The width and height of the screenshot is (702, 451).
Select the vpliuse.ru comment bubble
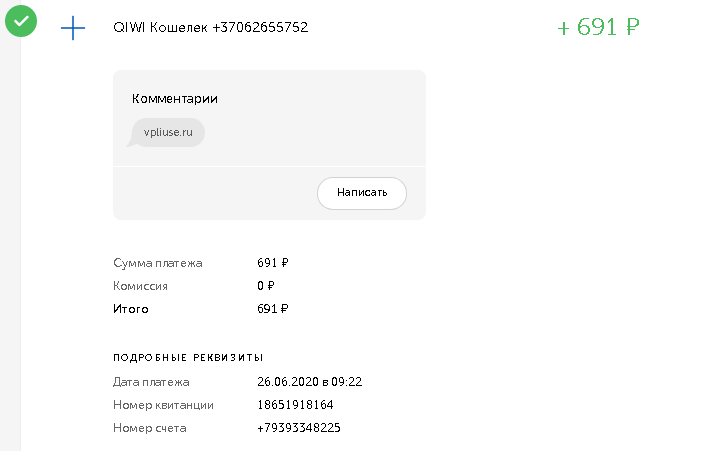point(167,133)
